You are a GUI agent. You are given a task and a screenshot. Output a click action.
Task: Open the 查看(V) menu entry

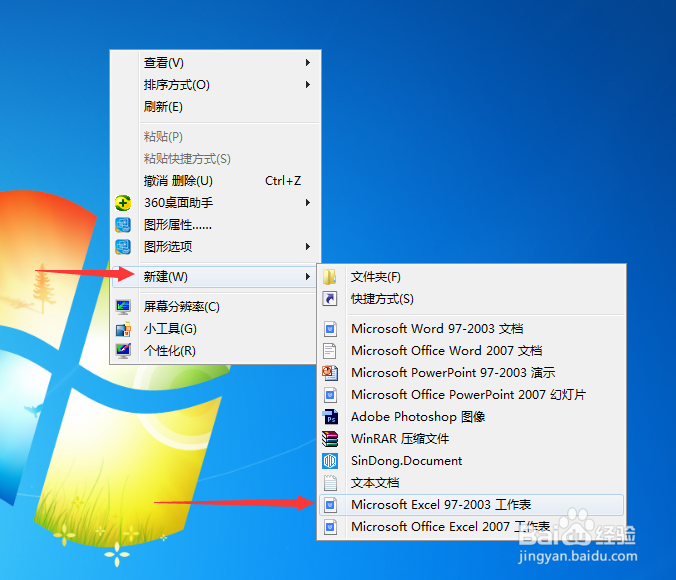(x=216, y=63)
